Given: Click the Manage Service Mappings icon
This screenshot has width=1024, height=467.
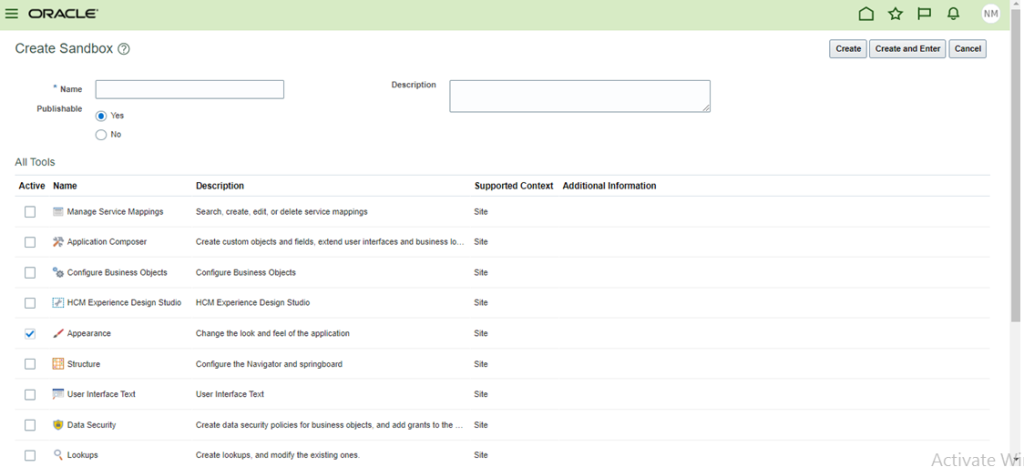Looking at the screenshot, I should (x=58, y=212).
